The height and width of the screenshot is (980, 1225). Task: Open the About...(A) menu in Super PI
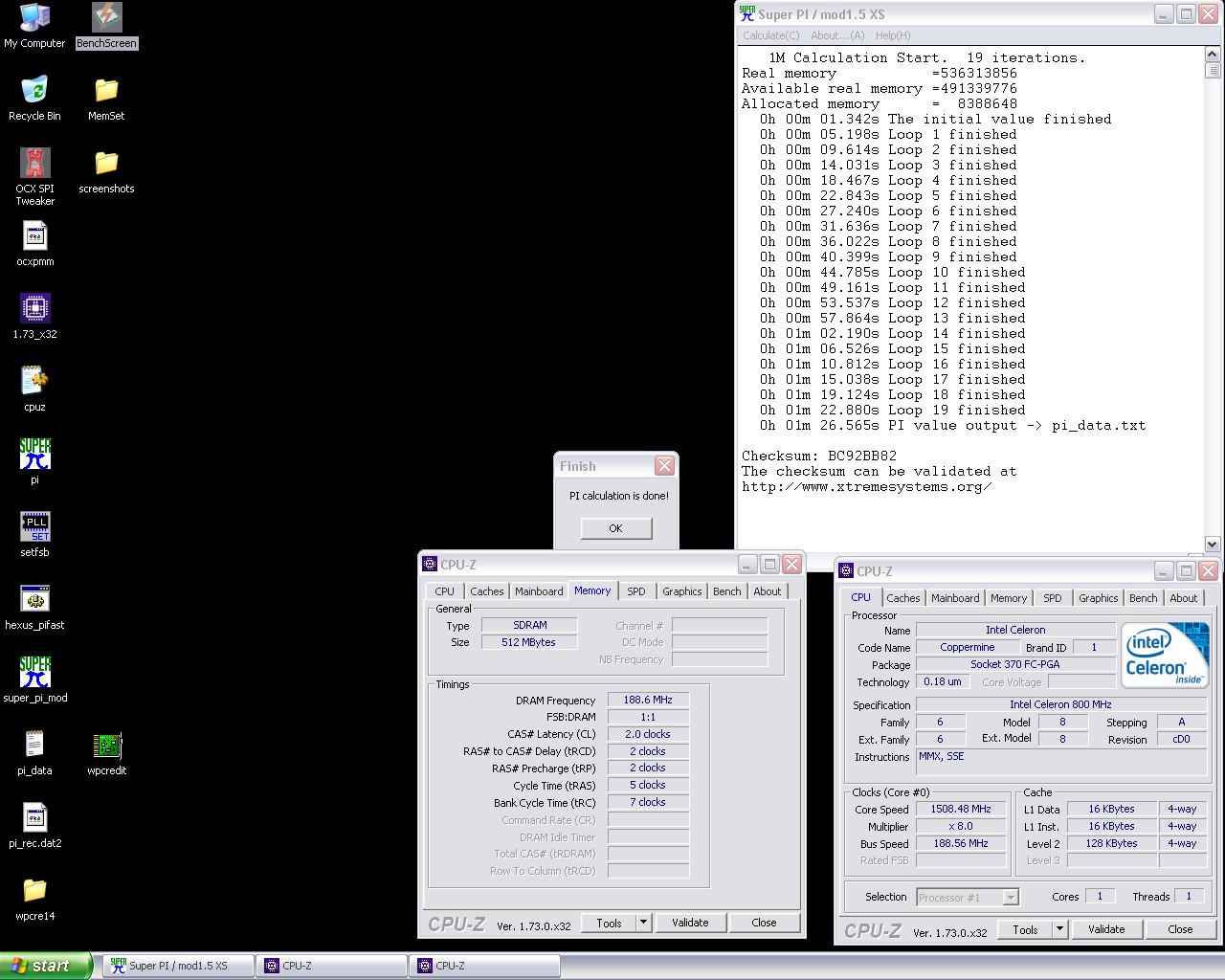(837, 35)
